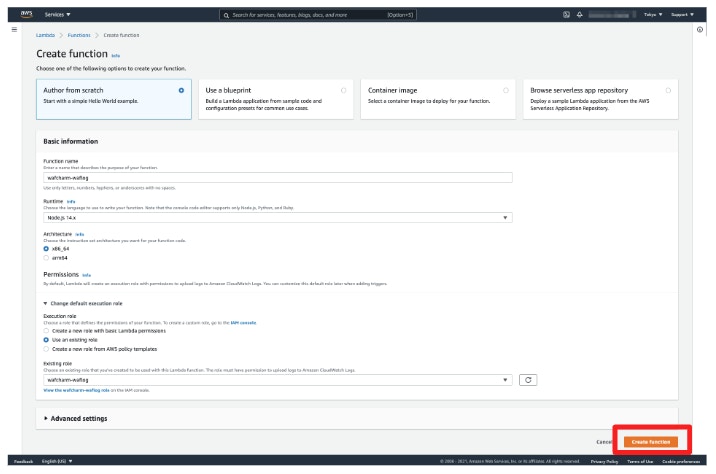Open the hamburger side navigation menu
This screenshot has height=474, width=716.
coord(14,30)
